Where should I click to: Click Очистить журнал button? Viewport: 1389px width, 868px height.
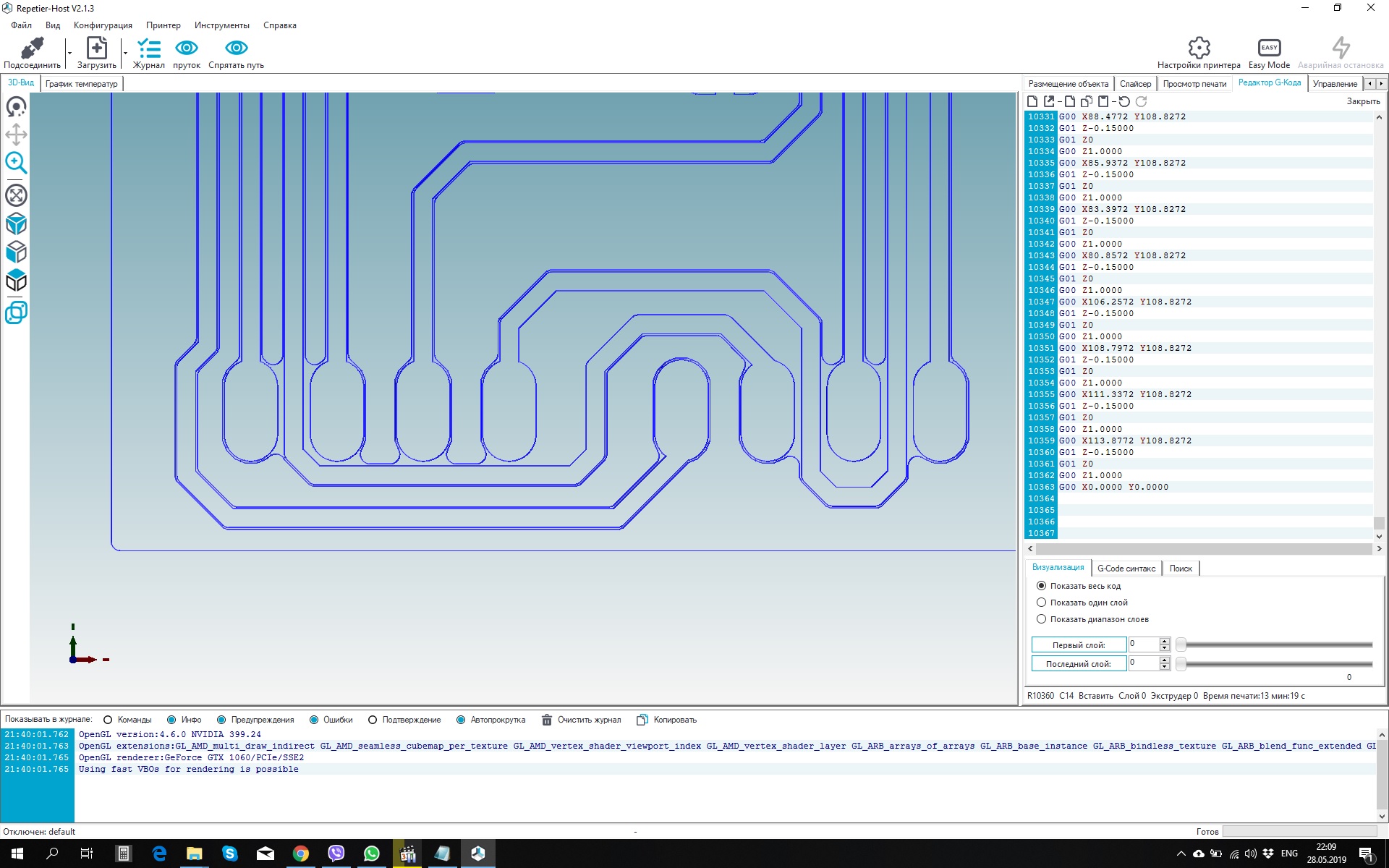582,720
